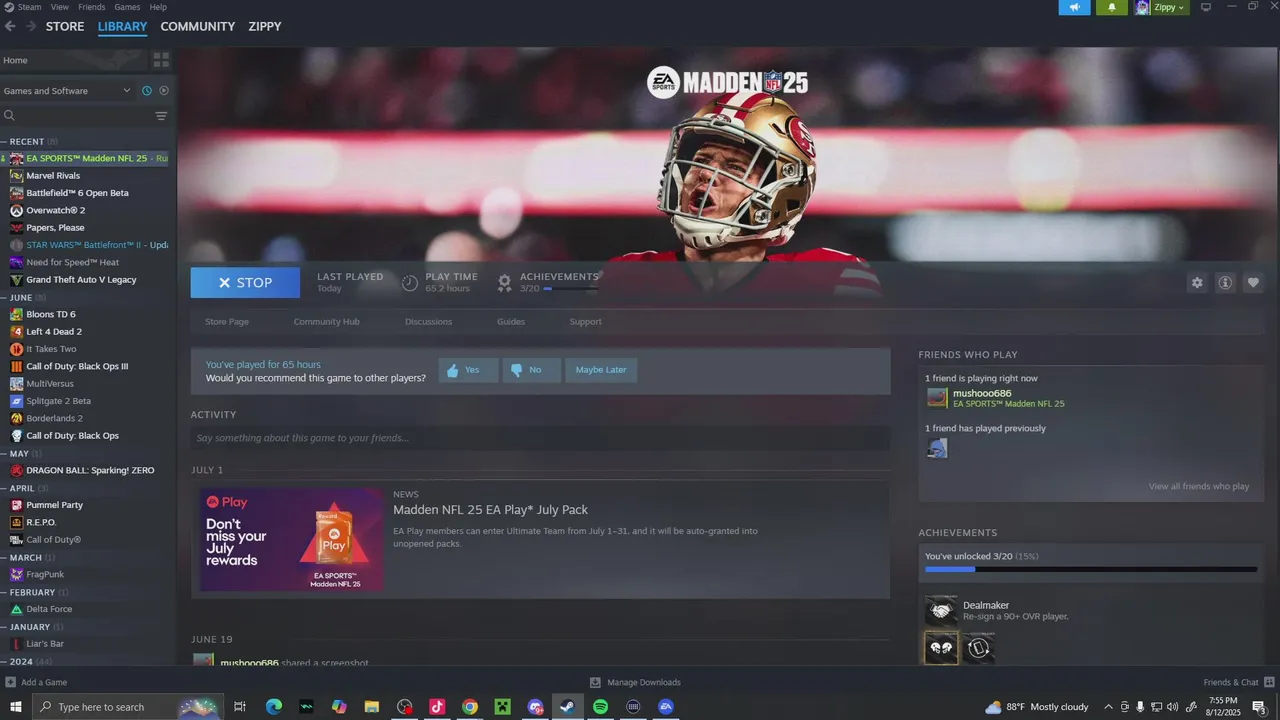Choose Maybe Later for recommendation
This screenshot has width=1280, height=720.
(x=601, y=370)
